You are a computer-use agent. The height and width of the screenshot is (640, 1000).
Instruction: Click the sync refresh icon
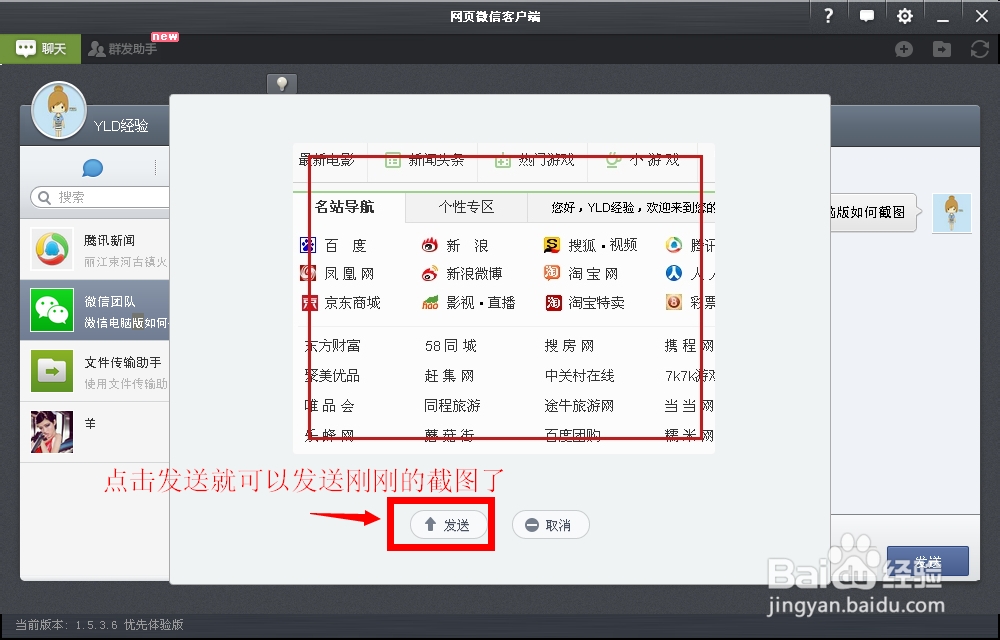(x=978, y=48)
